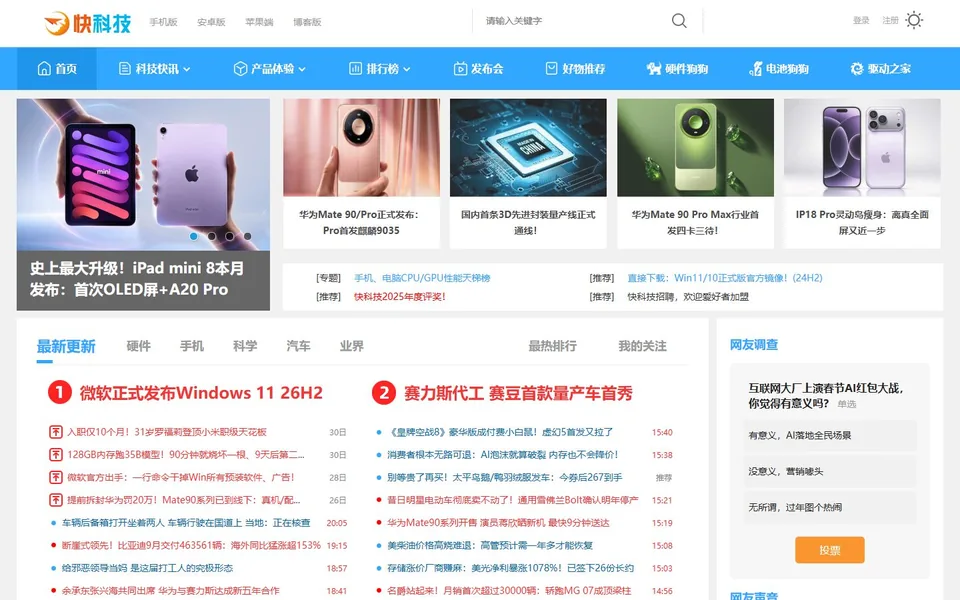The height and width of the screenshot is (600, 960).
Task: Switch to the 硬件 tab
Action: [138, 346]
